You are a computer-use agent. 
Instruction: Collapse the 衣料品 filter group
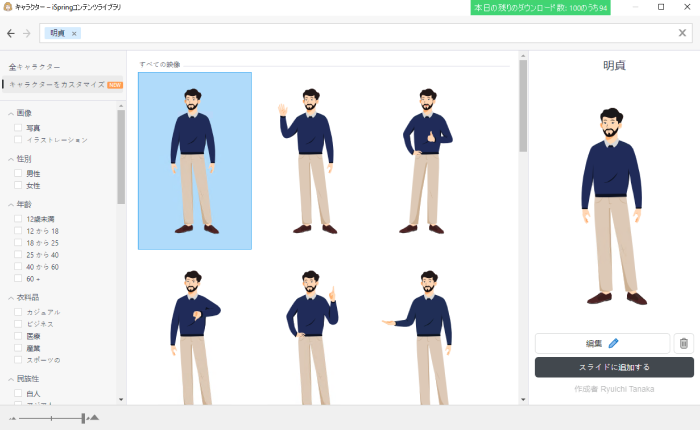click(11, 298)
